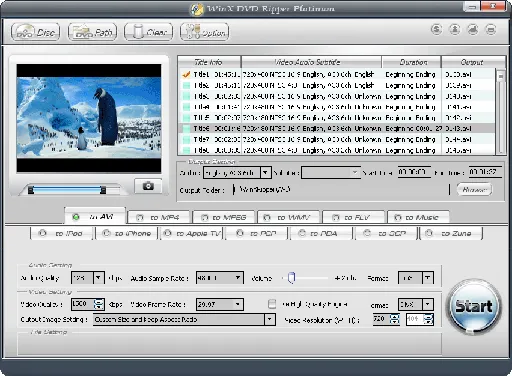Screen dimensions: 512x376
Task: Choose the 'to Zune' radio option
Action: pyautogui.click(x=451, y=233)
